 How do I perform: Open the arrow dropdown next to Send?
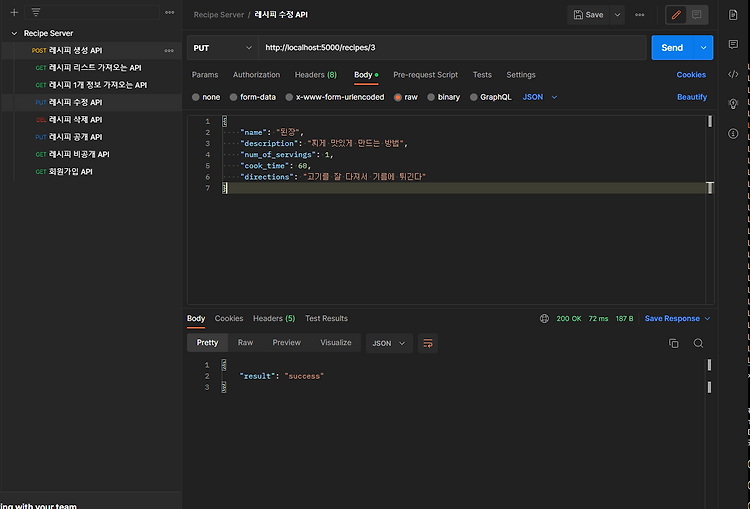point(704,47)
